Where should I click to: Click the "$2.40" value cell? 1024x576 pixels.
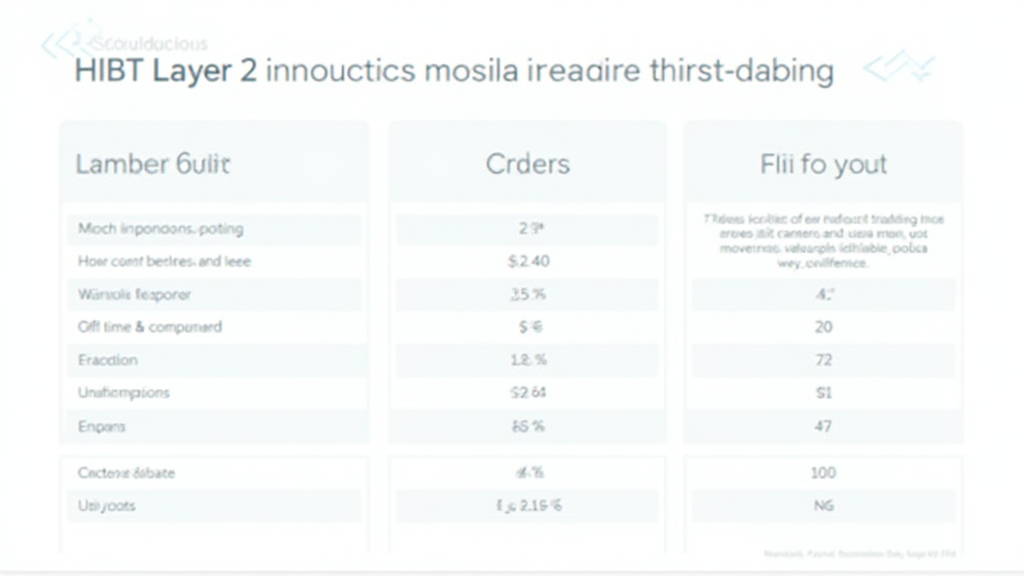tap(528, 261)
